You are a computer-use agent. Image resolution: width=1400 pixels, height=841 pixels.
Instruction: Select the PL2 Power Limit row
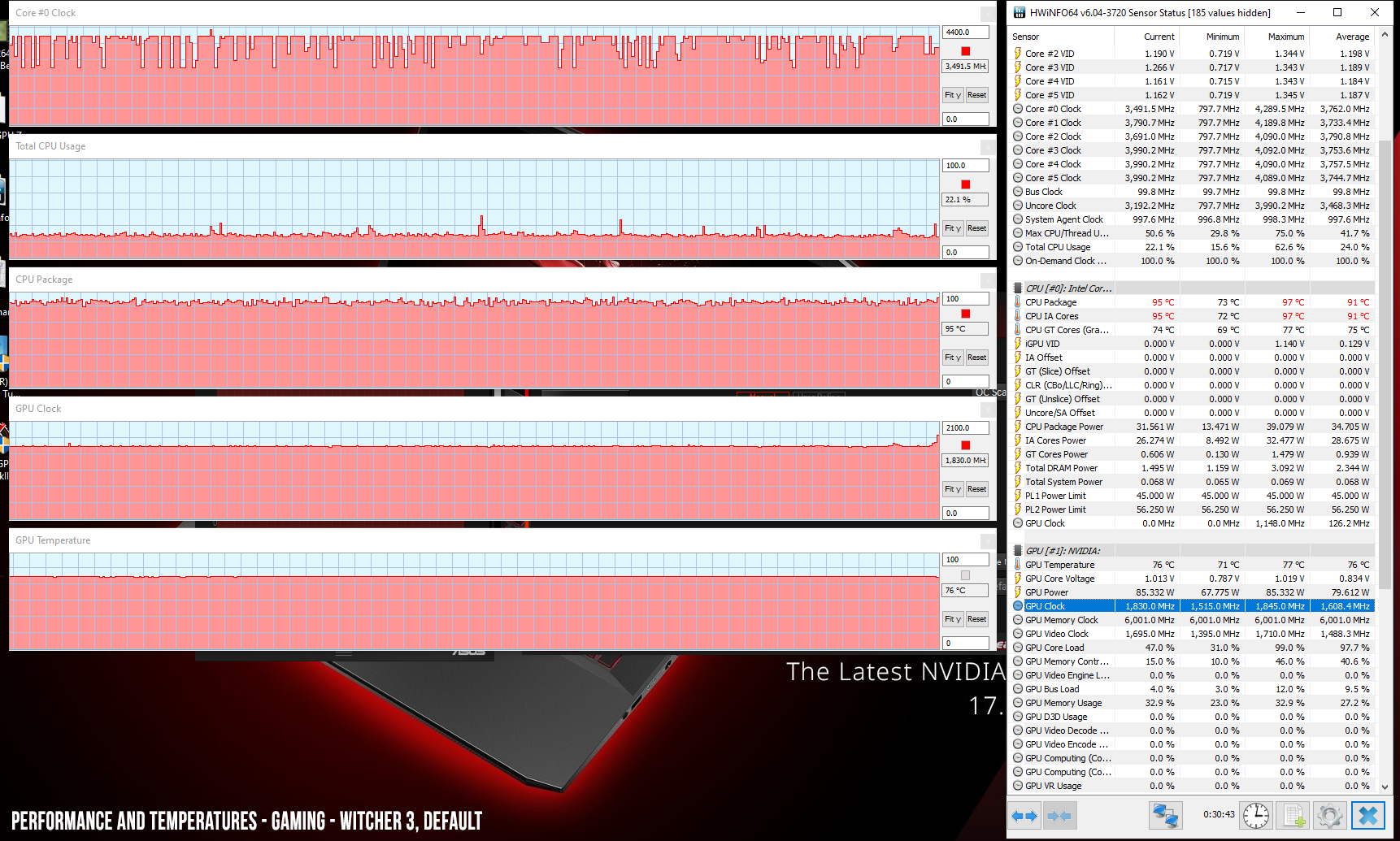pos(1193,509)
